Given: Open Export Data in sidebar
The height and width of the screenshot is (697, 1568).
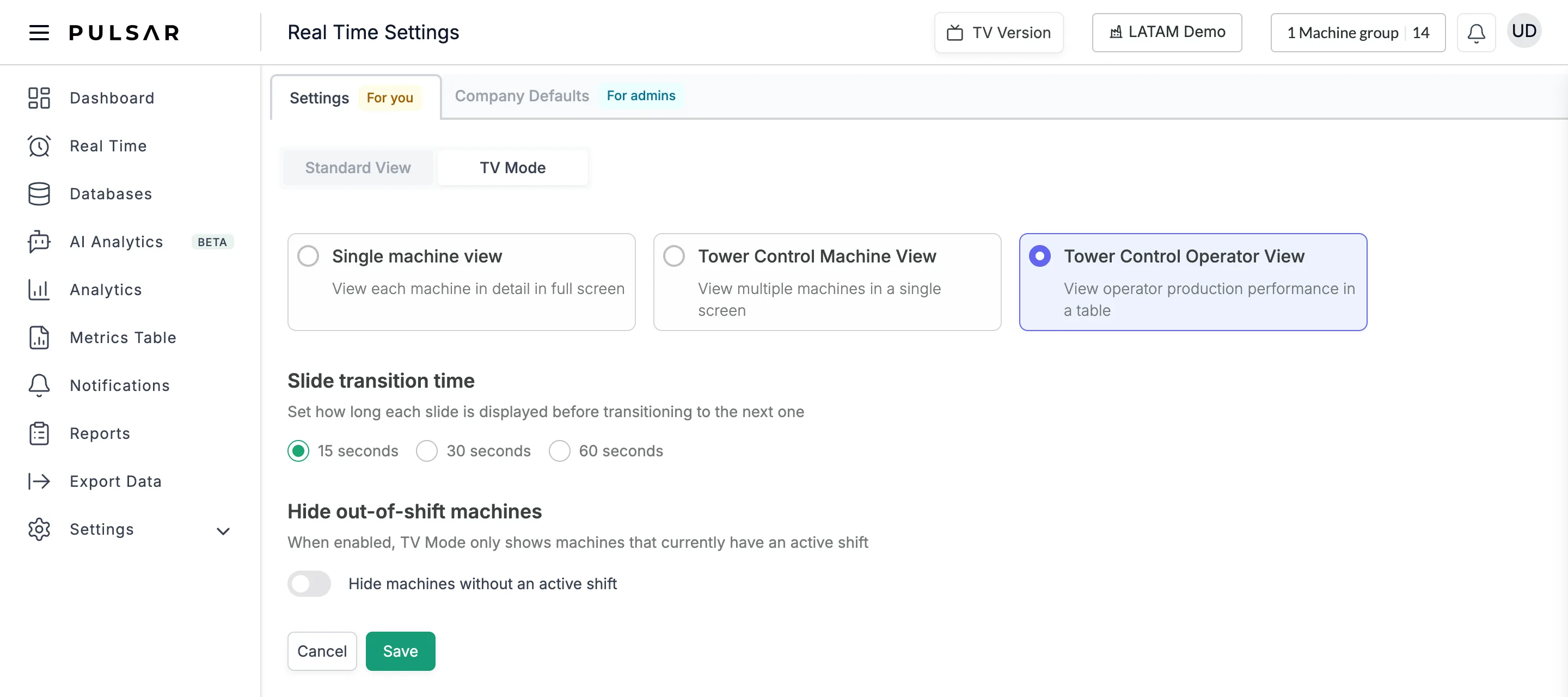Looking at the screenshot, I should click(115, 481).
